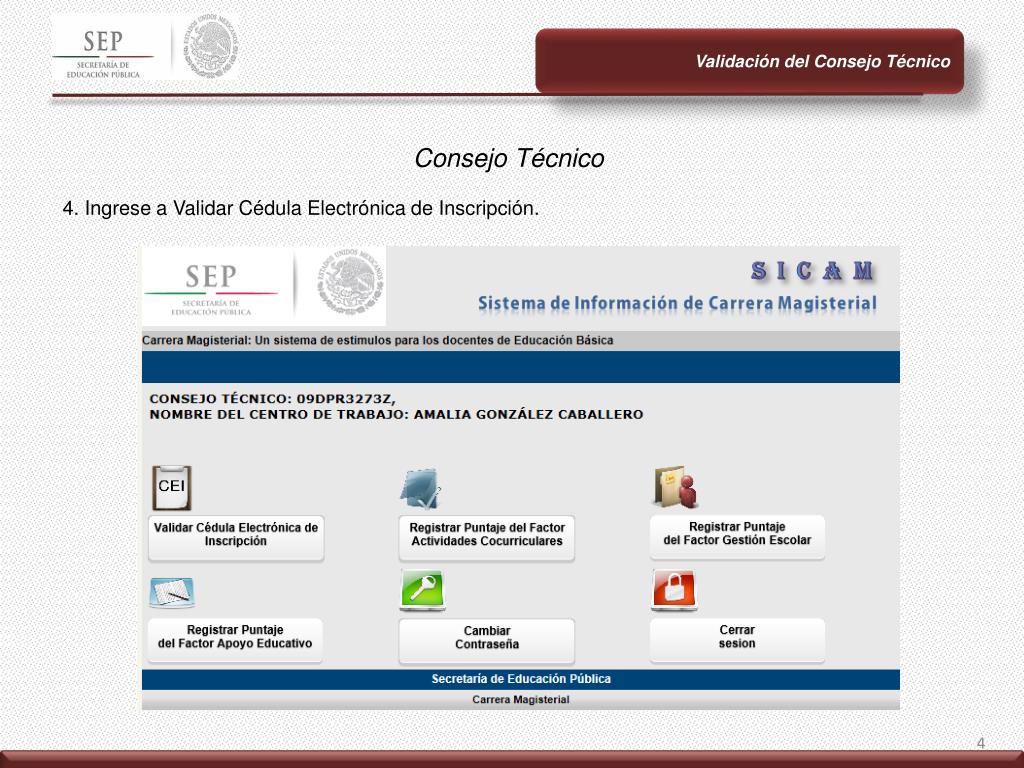Viewport: 1024px width, 768px height.
Task: Click 'NOMBRE DEL CENTRO DE TRABAJO' line
Action: coord(396,415)
